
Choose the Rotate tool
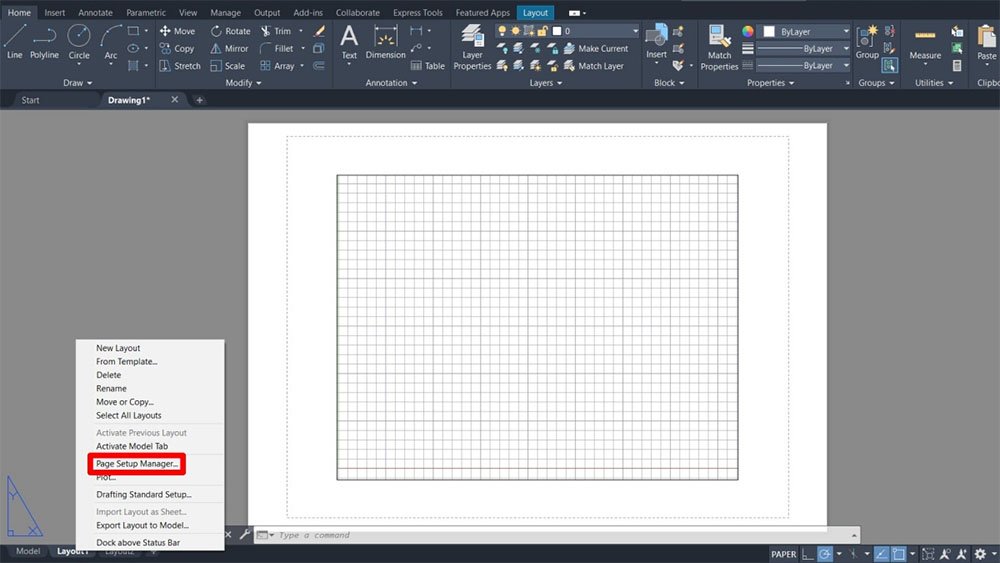[230, 31]
